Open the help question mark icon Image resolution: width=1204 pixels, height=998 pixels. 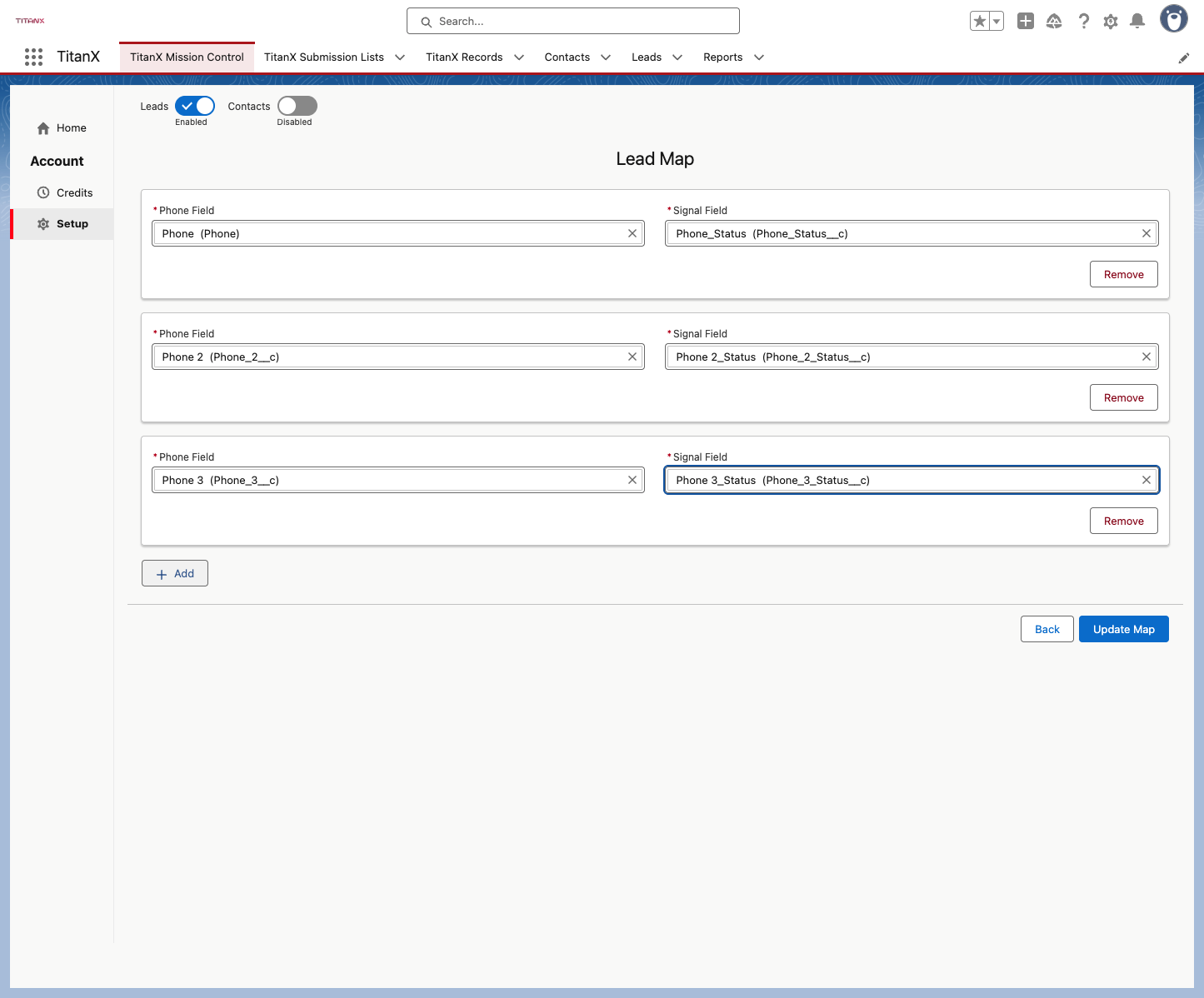pyautogui.click(x=1083, y=22)
